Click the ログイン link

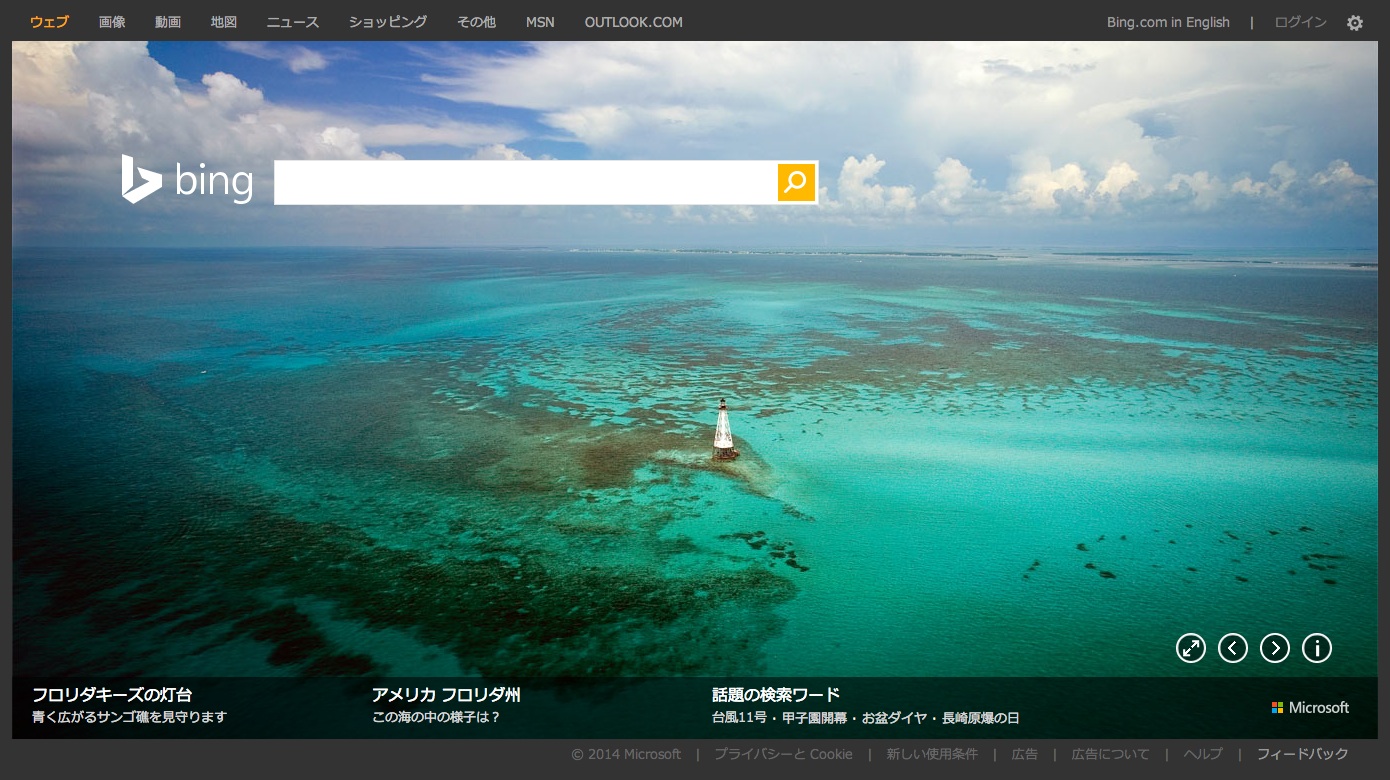coord(1300,22)
